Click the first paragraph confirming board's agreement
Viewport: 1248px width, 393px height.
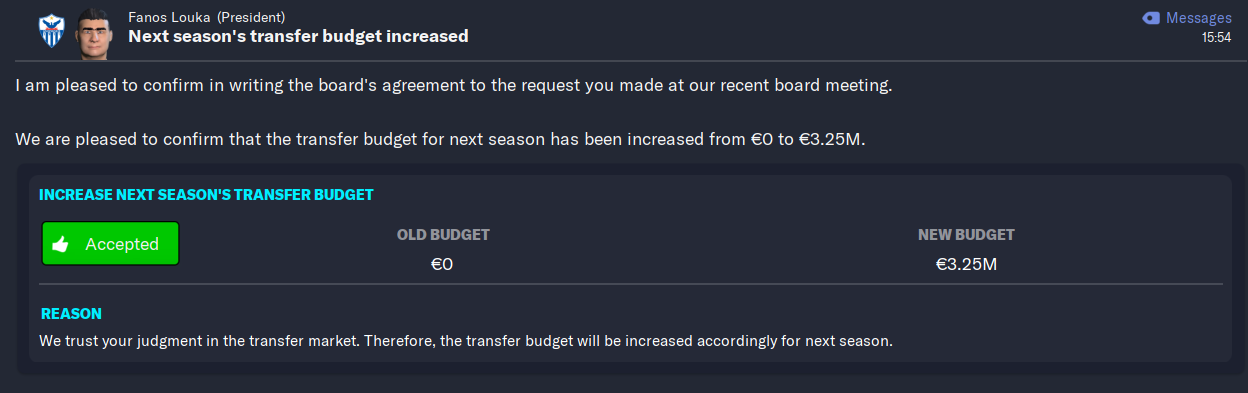[453, 86]
